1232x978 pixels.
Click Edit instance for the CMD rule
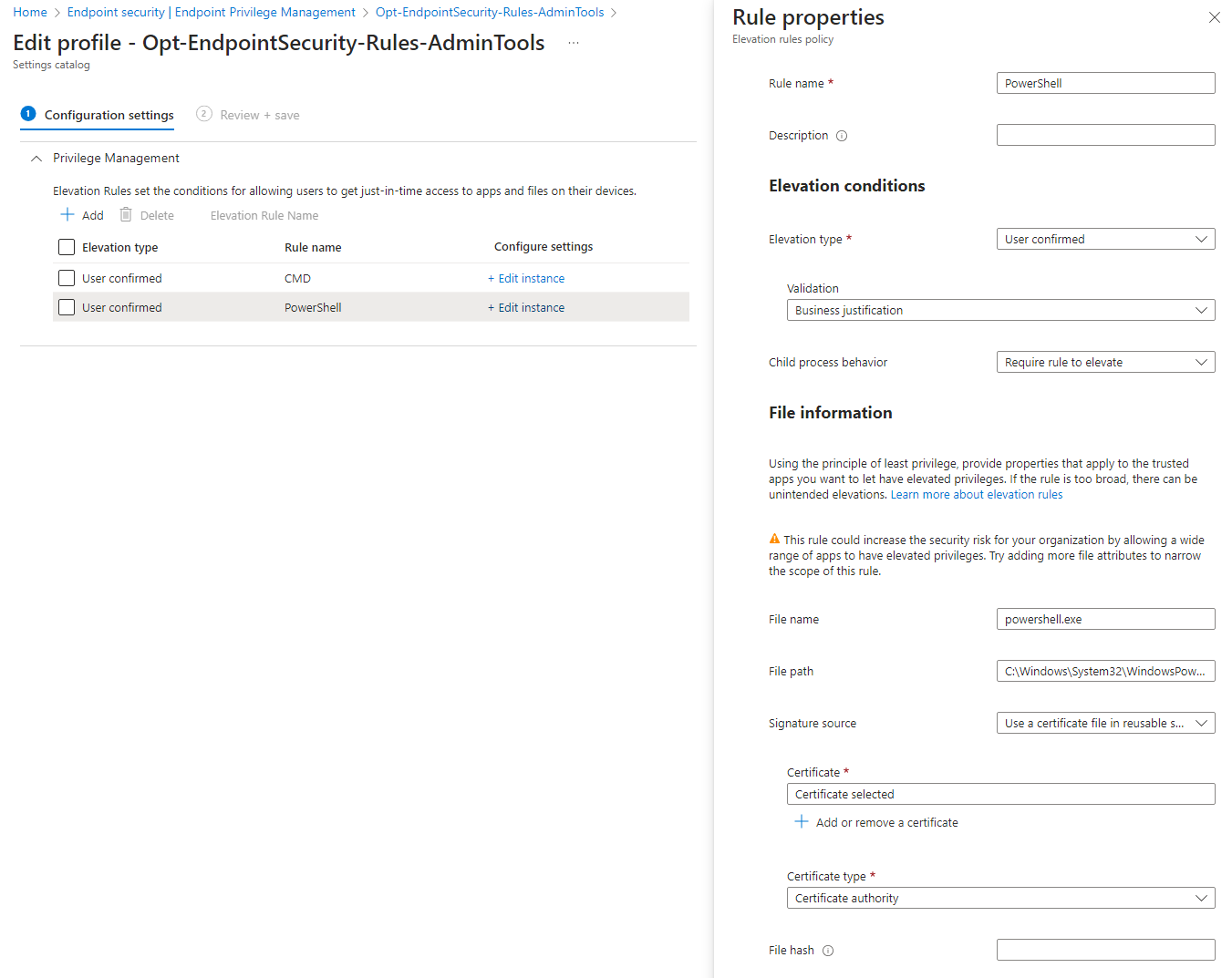pos(526,277)
